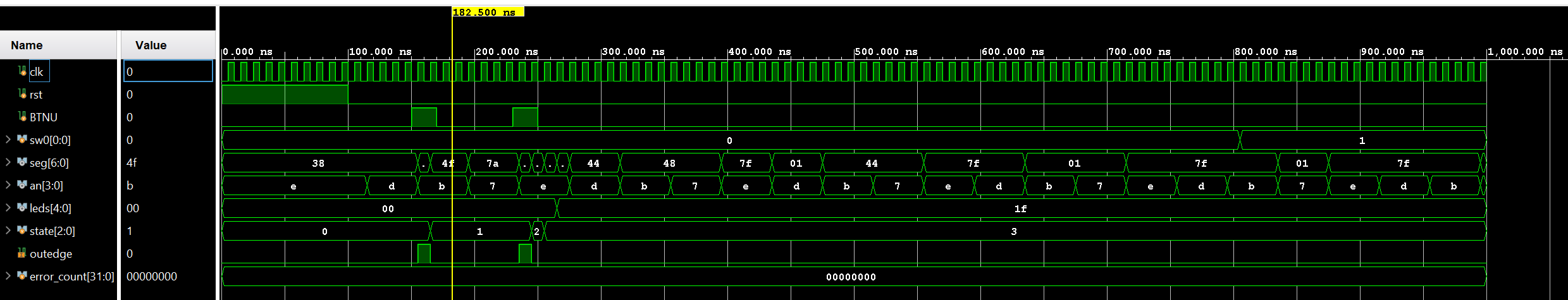Click the 100.000 ns ruler mark

coord(381,52)
